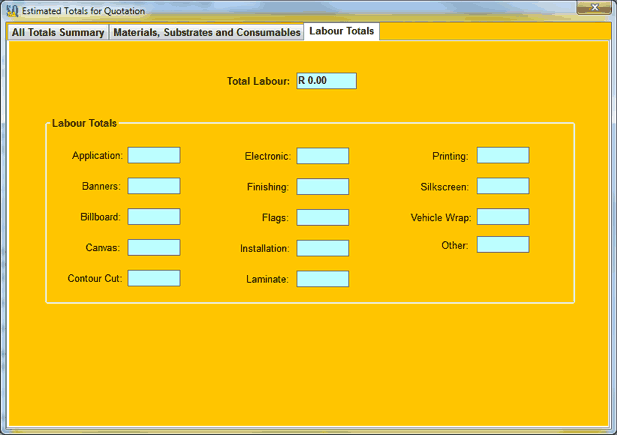
Task: Focus the Canvas labour field
Action: [x=154, y=247]
